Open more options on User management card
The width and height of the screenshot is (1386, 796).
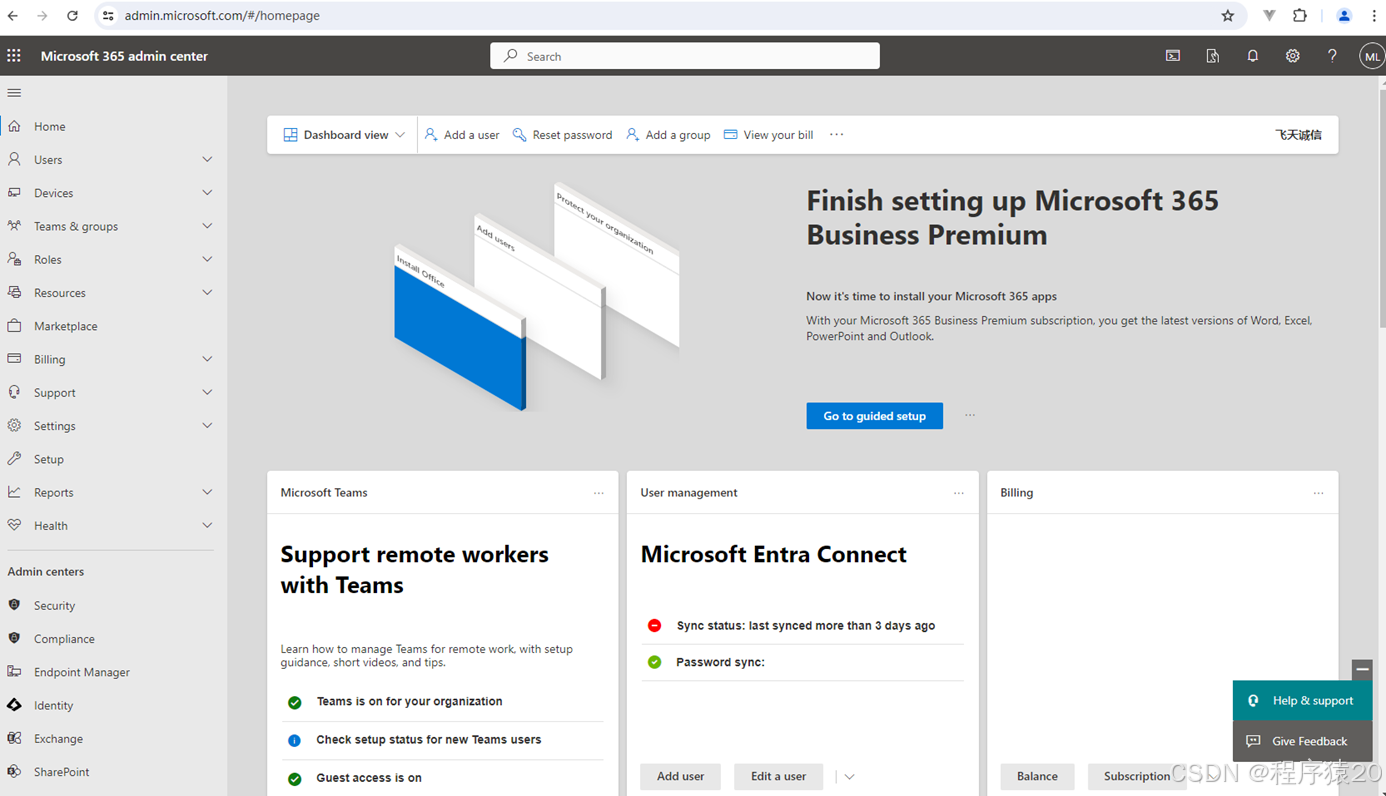click(959, 493)
